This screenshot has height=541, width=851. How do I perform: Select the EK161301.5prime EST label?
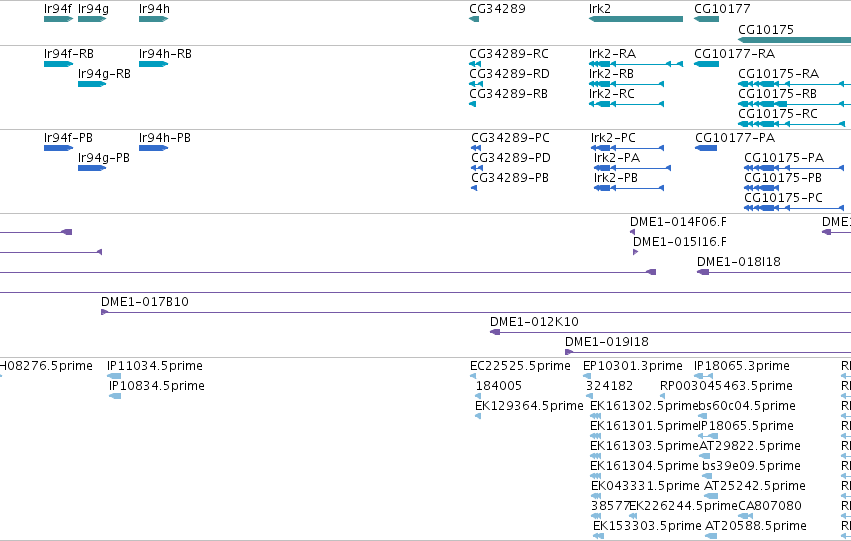(x=644, y=427)
